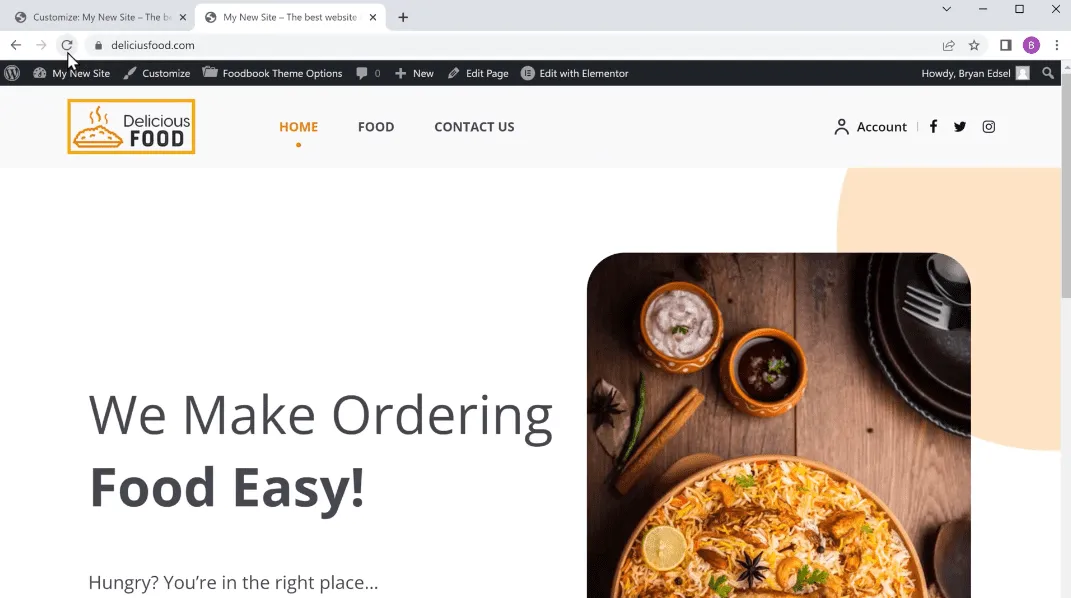This screenshot has width=1071, height=598.
Task: Go to the FOOD menu item
Action: (376, 126)
